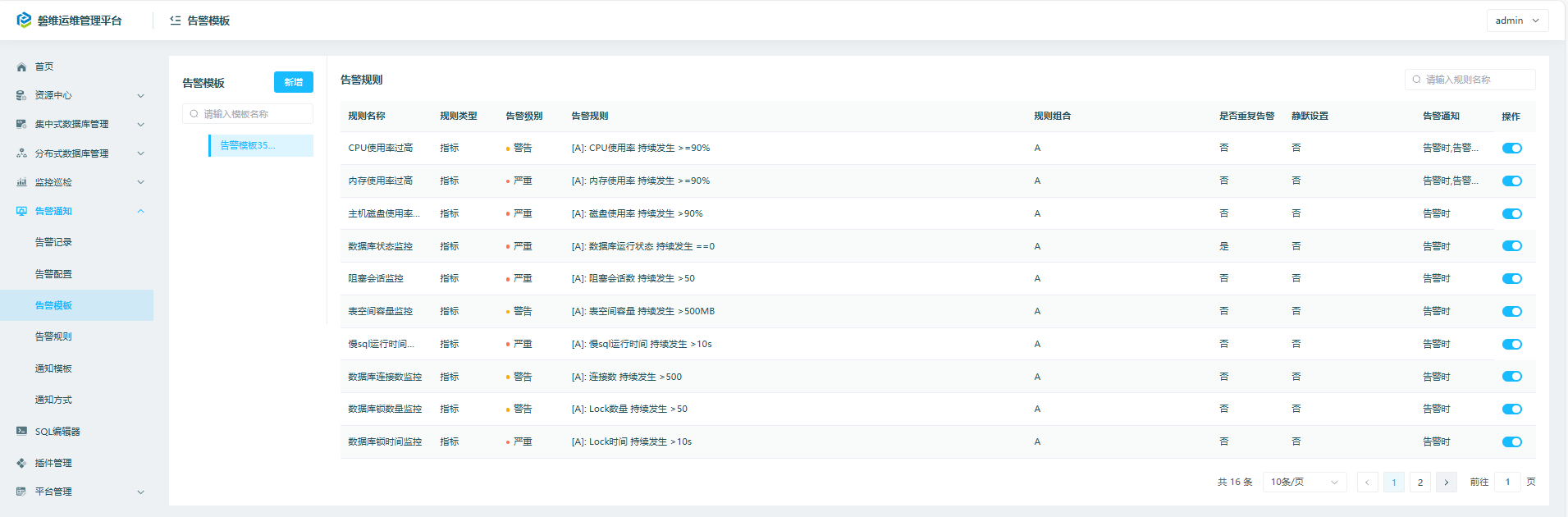
Task: Toggle the 阻塞会话监控 rule switch
Action: (1512, 279)
